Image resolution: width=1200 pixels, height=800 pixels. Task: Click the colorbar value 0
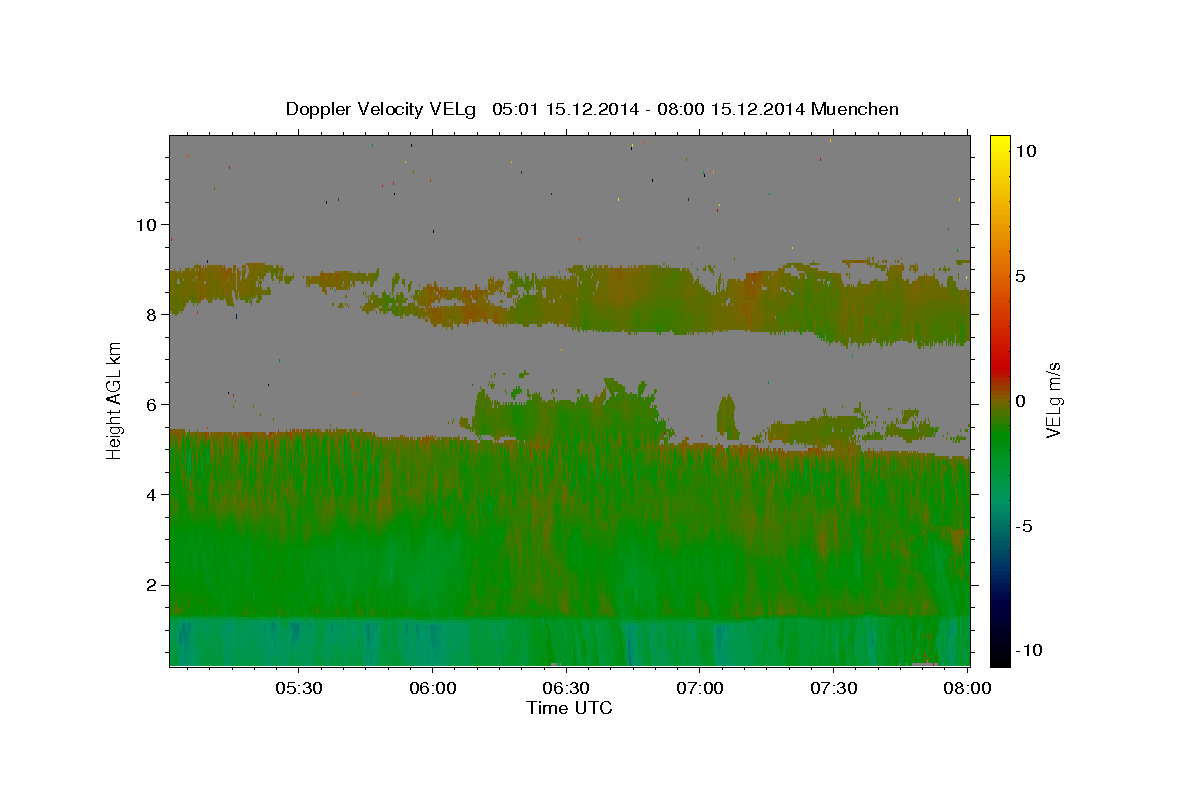[1020, 400]
